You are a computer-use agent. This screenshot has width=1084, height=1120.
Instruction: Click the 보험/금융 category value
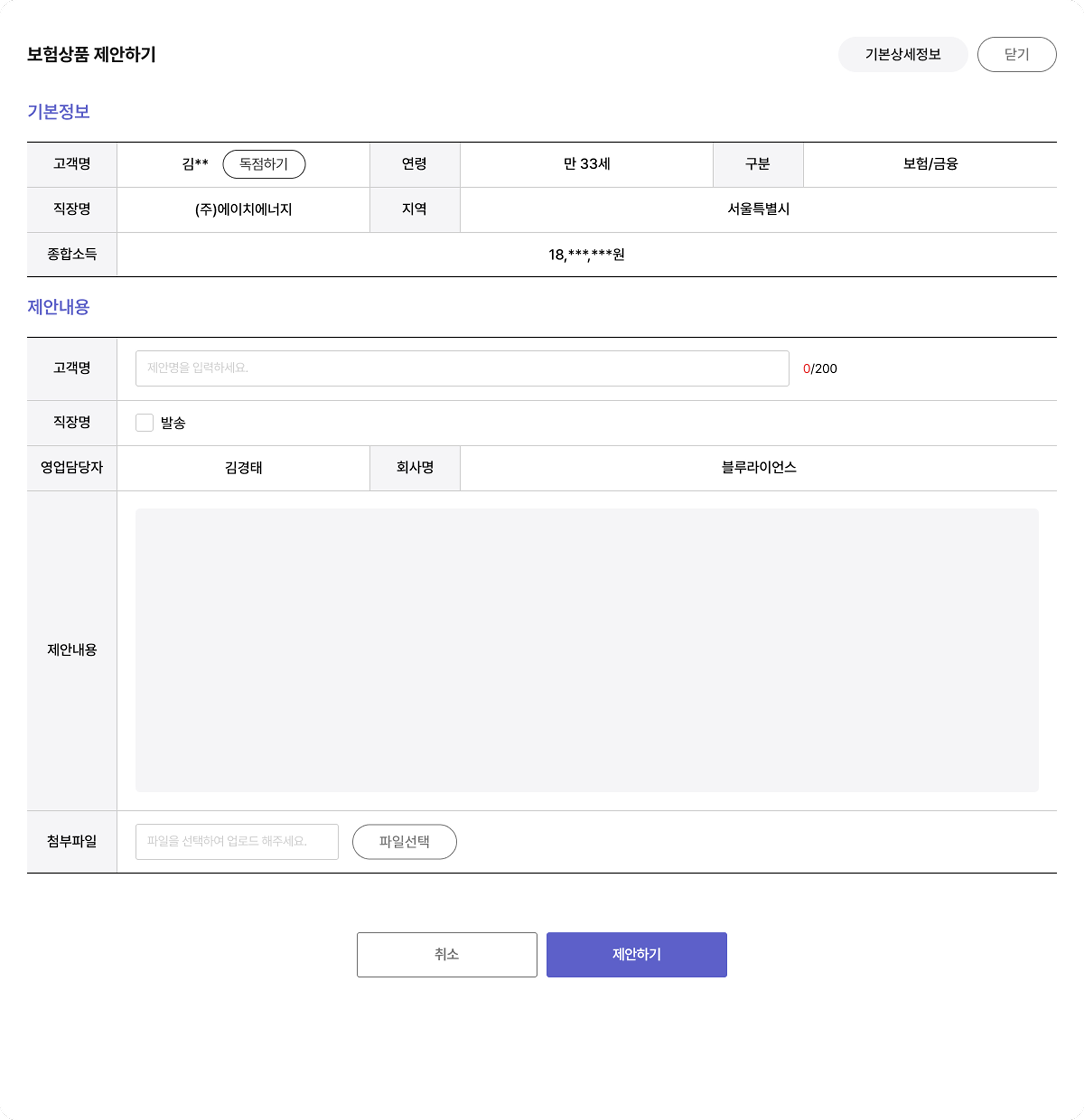pyautogui.click(x=930, y=164)
